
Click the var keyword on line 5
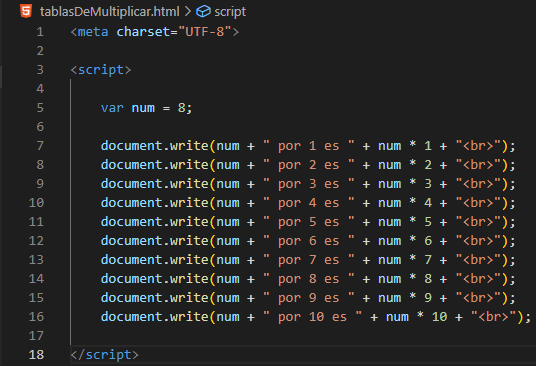click(x=112, y=108)
